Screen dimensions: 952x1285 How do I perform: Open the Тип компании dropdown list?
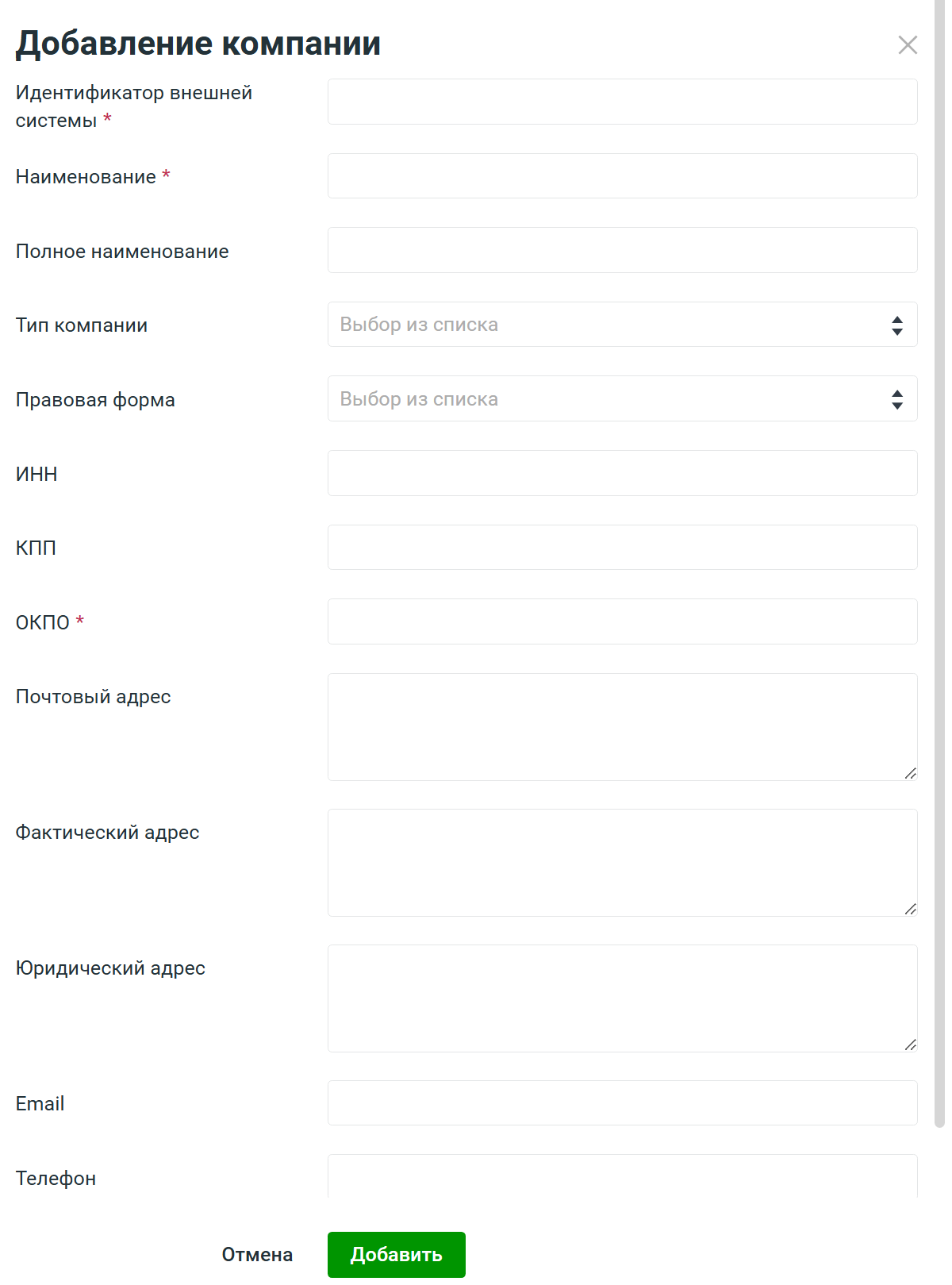tap(611, 325)
